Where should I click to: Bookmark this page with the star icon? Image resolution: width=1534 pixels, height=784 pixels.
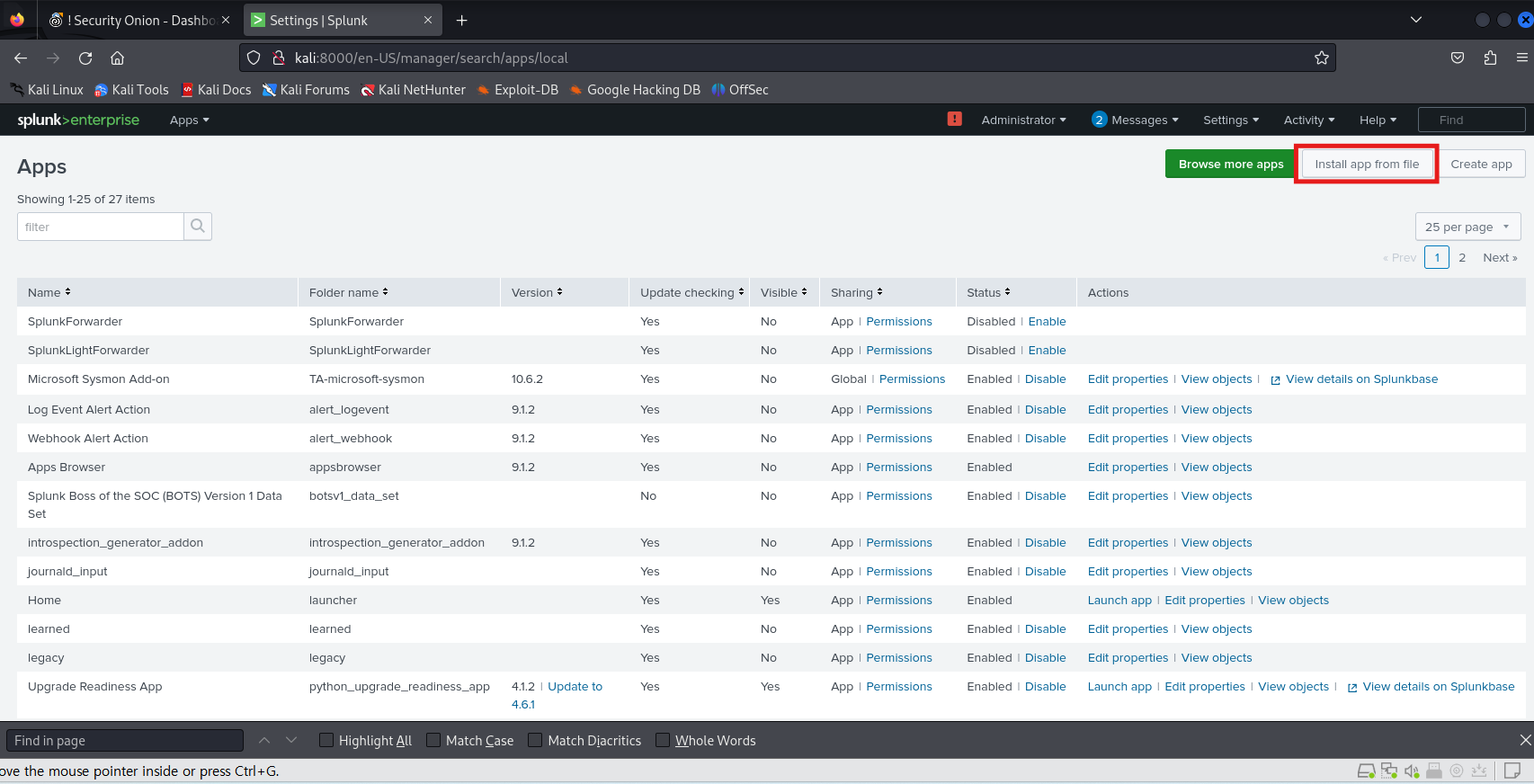[1321, 58]
